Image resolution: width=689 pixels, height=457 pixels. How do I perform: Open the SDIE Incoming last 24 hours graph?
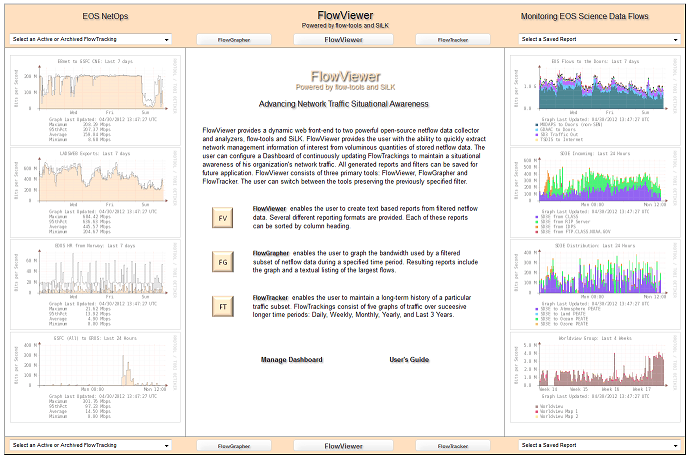click(595, 192)
